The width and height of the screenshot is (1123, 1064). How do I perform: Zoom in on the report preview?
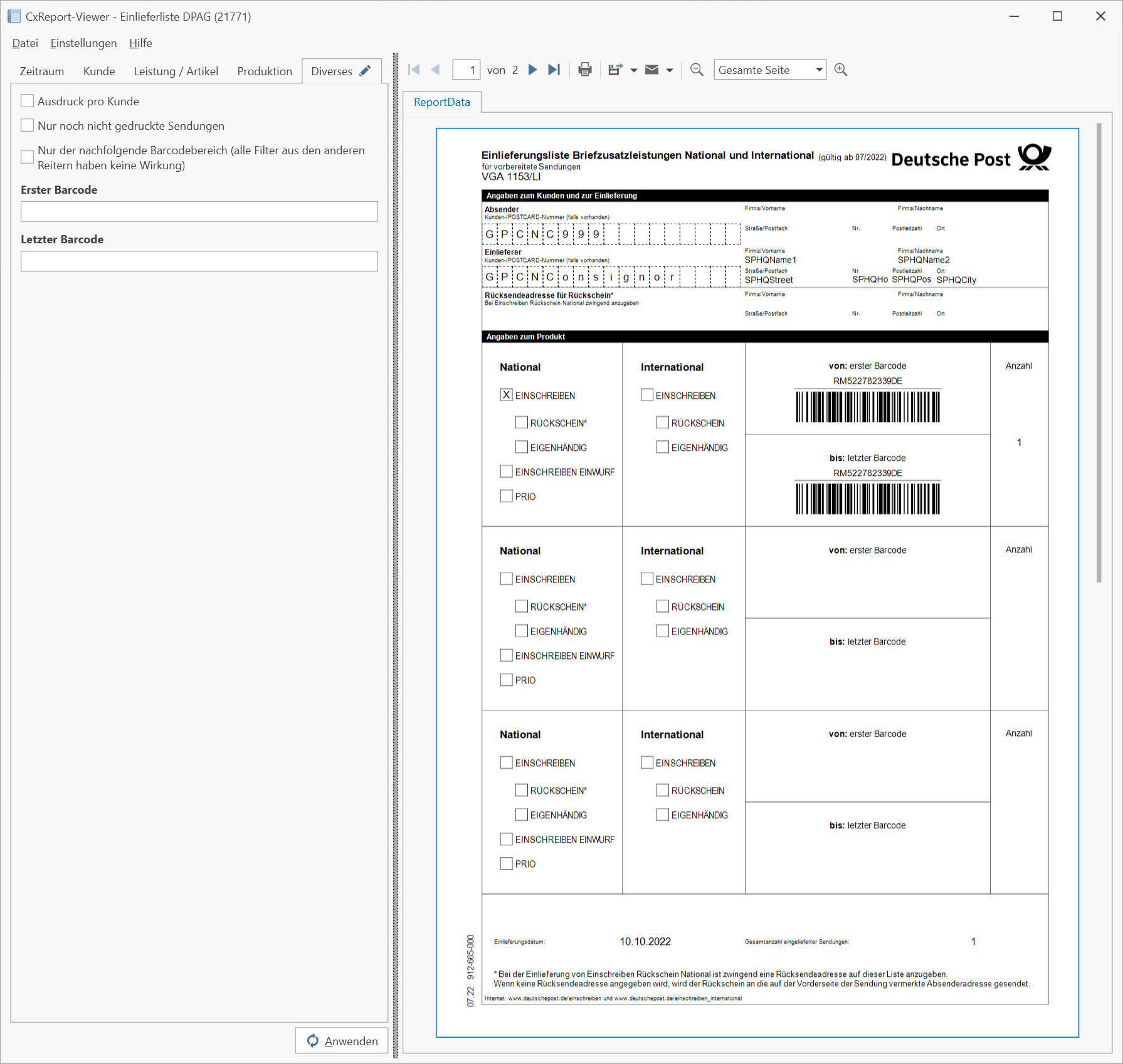coord(841,70)
